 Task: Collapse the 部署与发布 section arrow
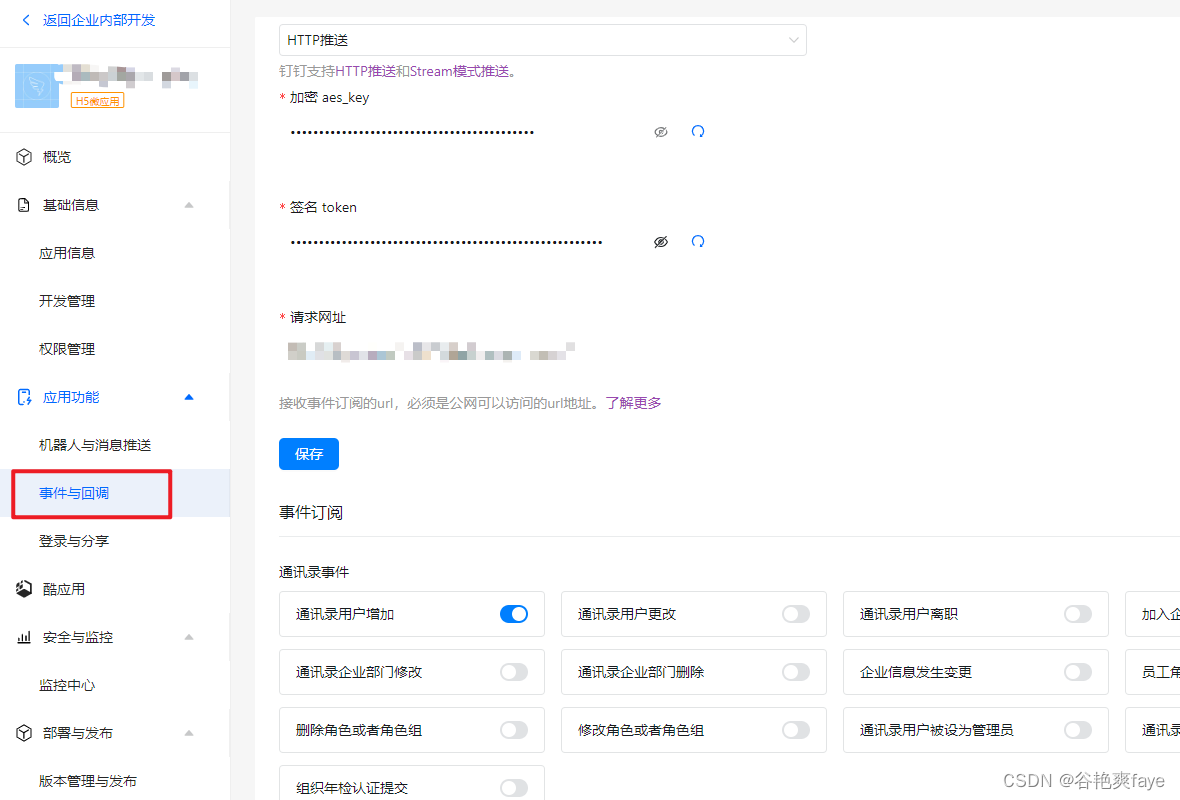pyautogui.click(x=189, y=733)
